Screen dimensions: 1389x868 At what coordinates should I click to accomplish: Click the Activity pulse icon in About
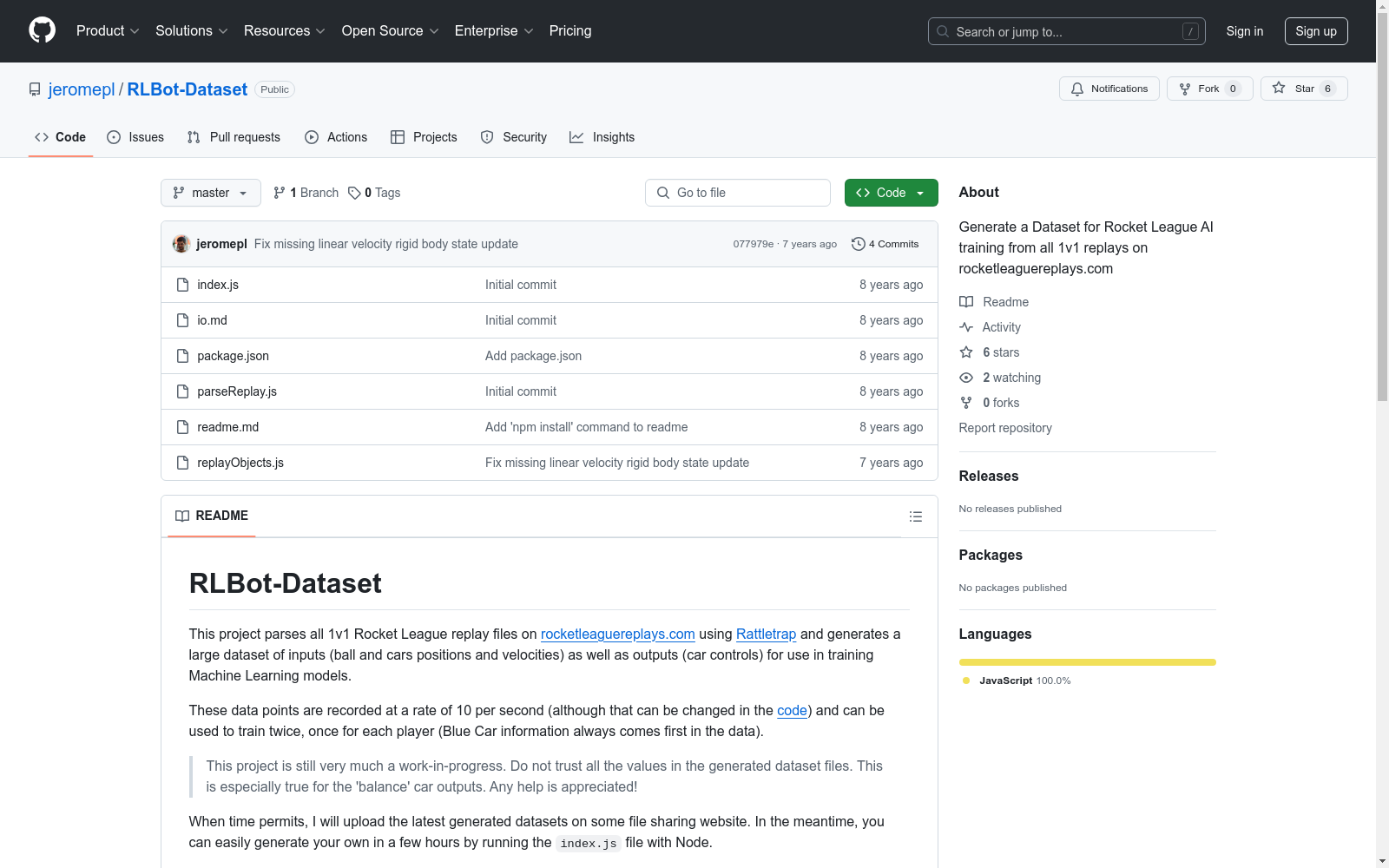[966, 327]
